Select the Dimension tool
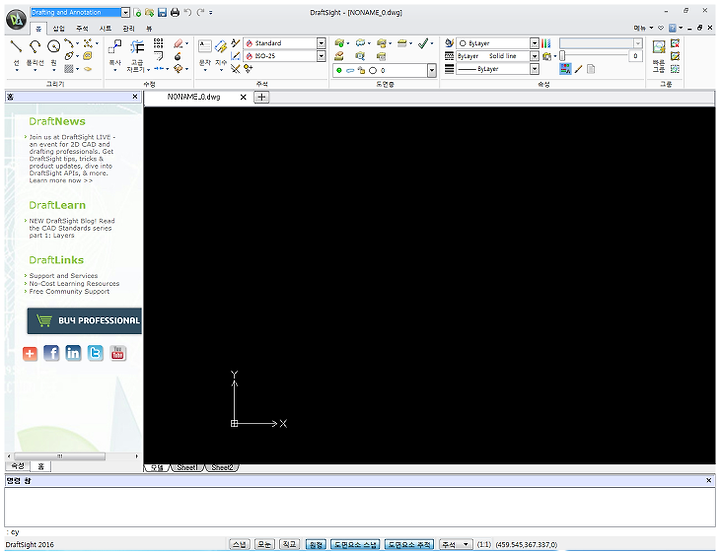The width and height of the screenshot is (720, 555). click(221, 46)
